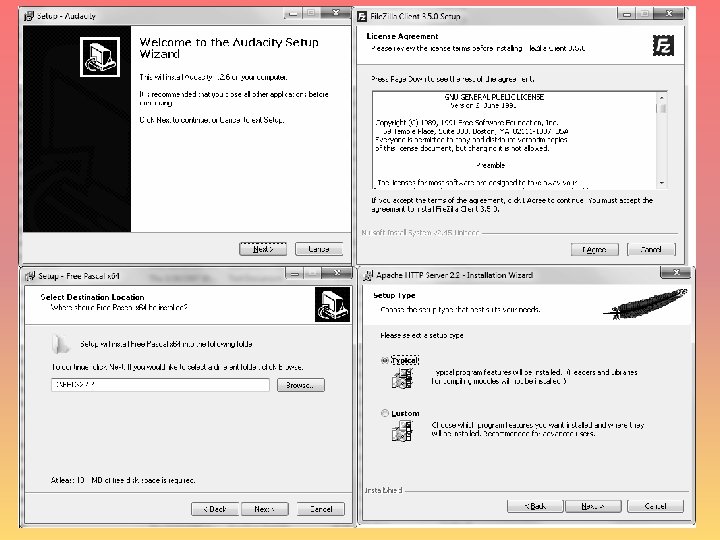Viewport: 720px width, 540px height.
Task: Minimize the FileZilla setup window
Action: [627, 14]
